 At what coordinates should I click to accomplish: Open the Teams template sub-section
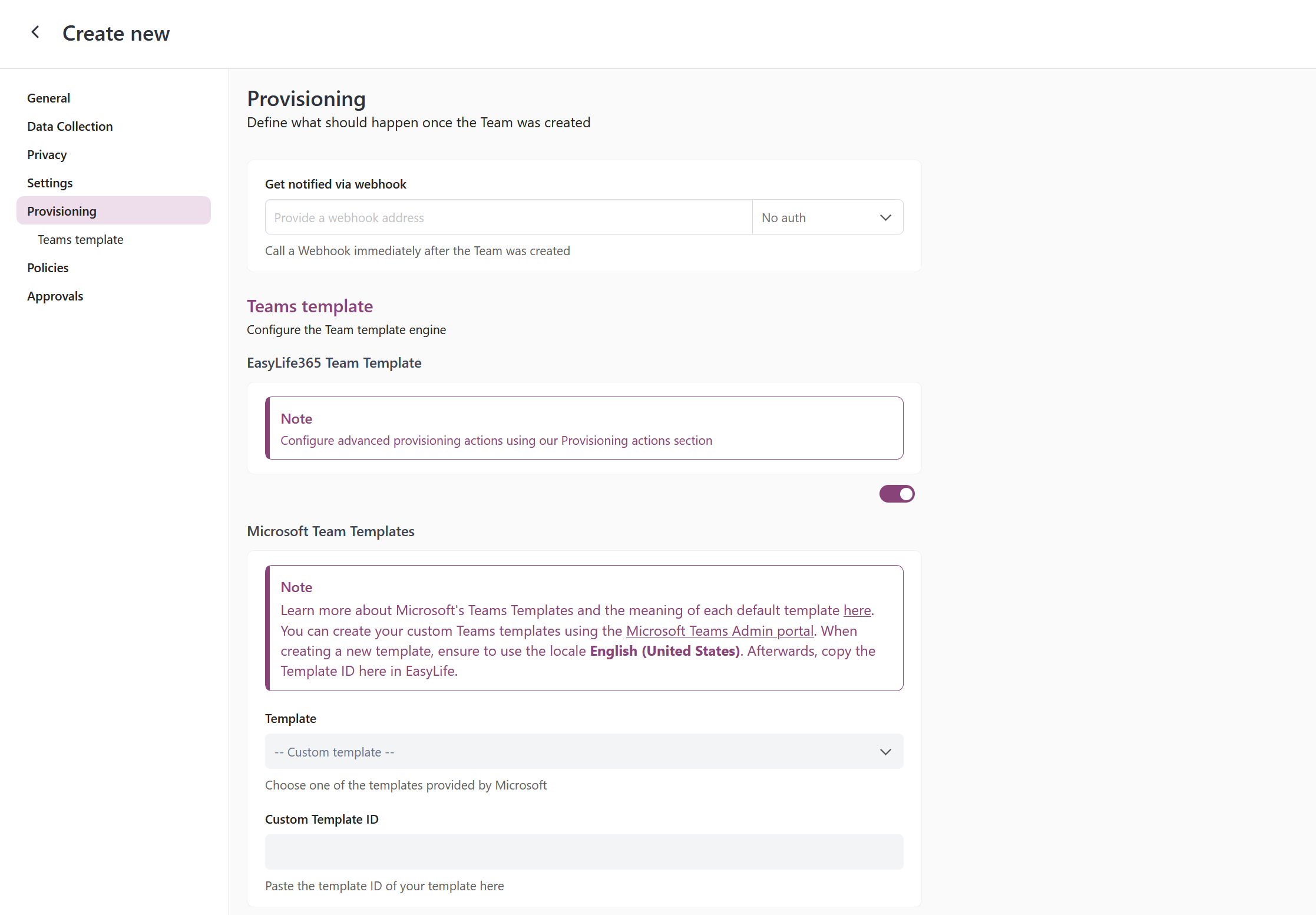[x=80, y=239]
